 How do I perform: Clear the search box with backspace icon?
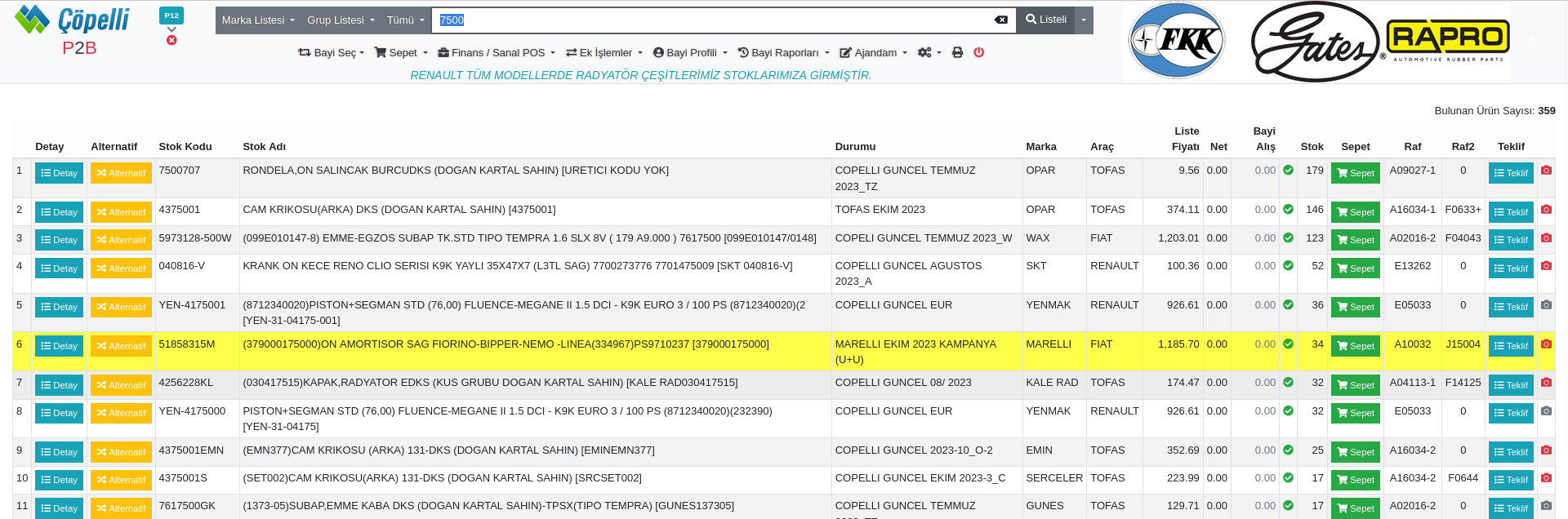tap(1000, 20)
